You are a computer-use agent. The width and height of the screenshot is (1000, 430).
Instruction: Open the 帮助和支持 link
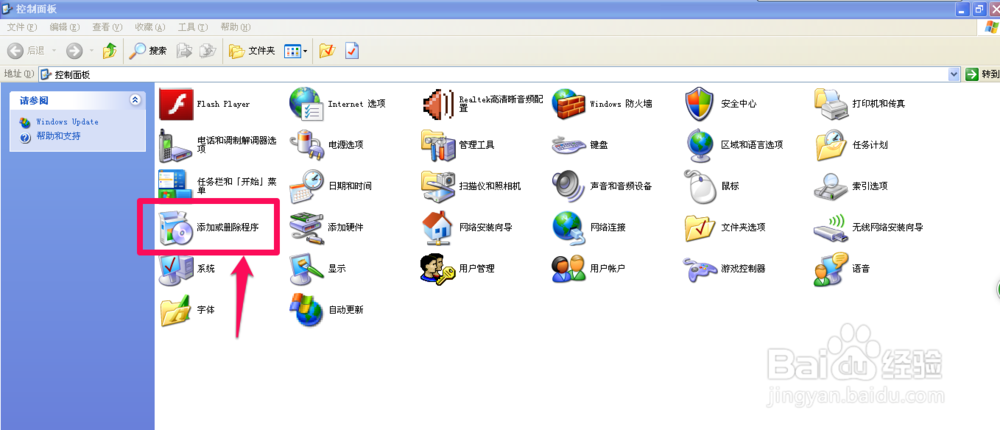(x=58, y=136)
